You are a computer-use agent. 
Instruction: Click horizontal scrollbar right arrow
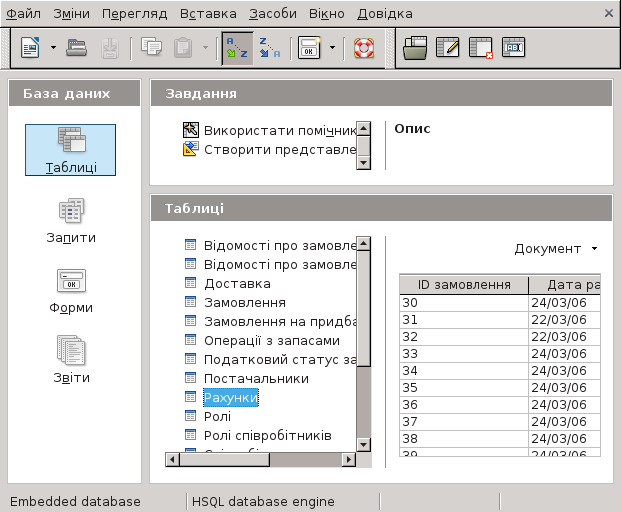click(349, 460)
